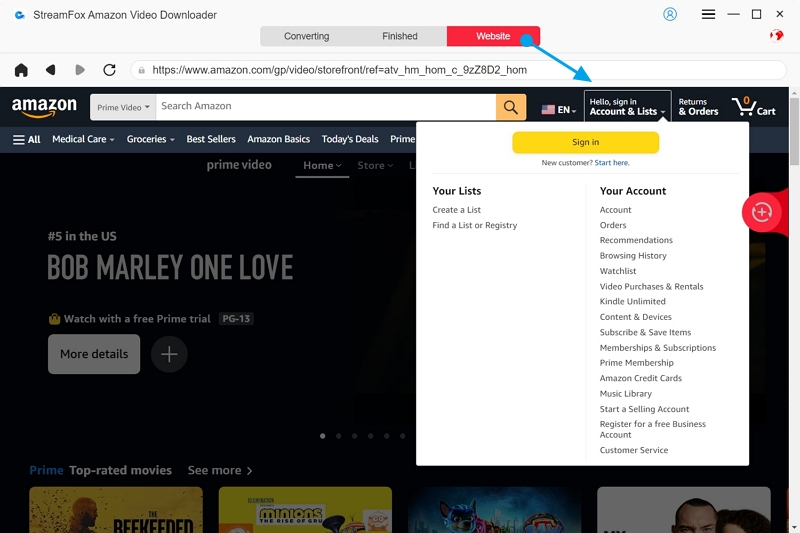Image resolution: width=800 pixels, height=533 pixels.
Task: Open the shopping Cart icon
Action: 753,106
